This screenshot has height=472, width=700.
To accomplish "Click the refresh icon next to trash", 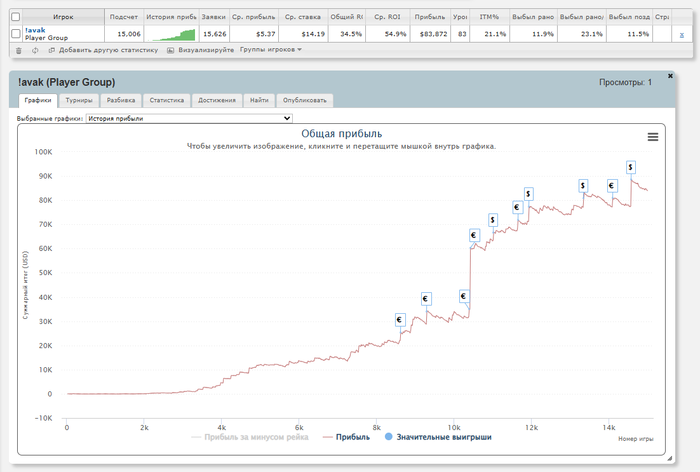I will [x=35, y=49].
